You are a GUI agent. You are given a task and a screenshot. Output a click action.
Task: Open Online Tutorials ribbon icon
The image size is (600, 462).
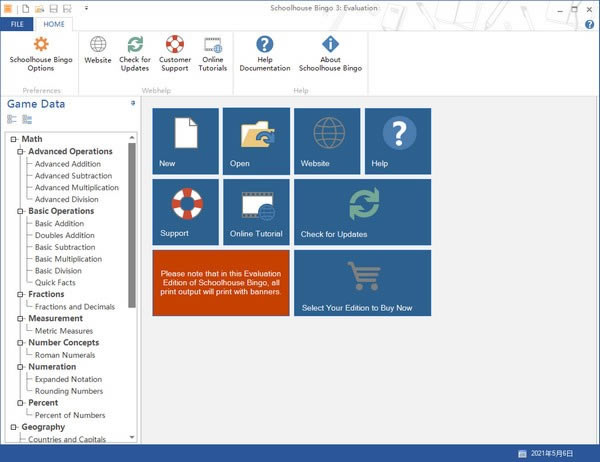coord(213,45)
